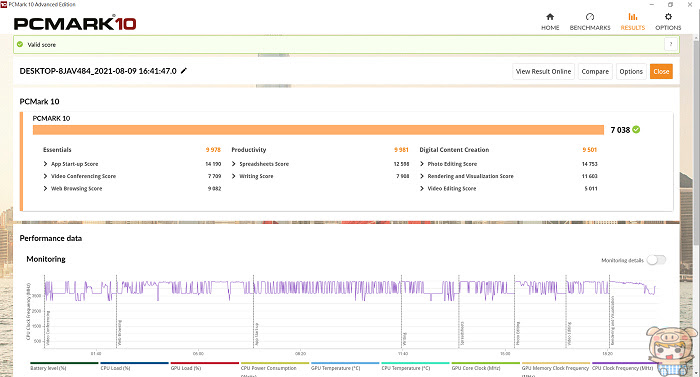Viewport: 700px width, 377px height.
Task: Close the result with the orange Close button
Action: pos(661,71)
